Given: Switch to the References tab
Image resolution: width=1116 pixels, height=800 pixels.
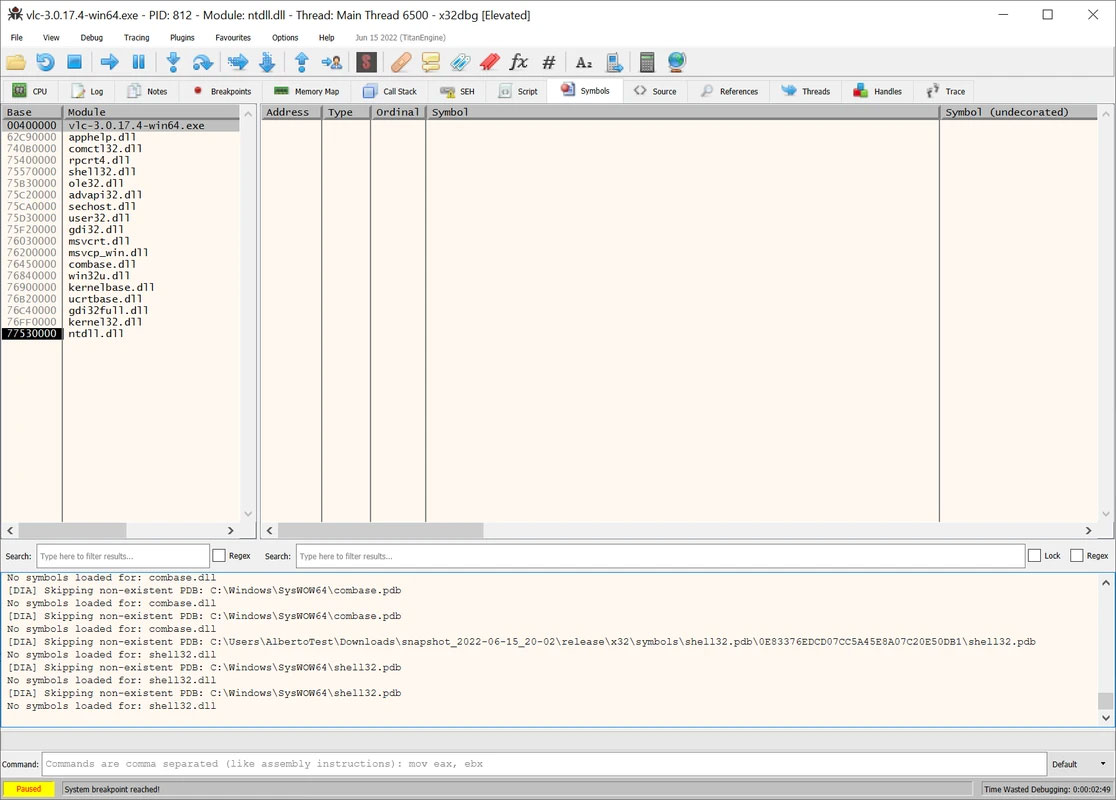Looking at the screenshot, I should 730,91.
